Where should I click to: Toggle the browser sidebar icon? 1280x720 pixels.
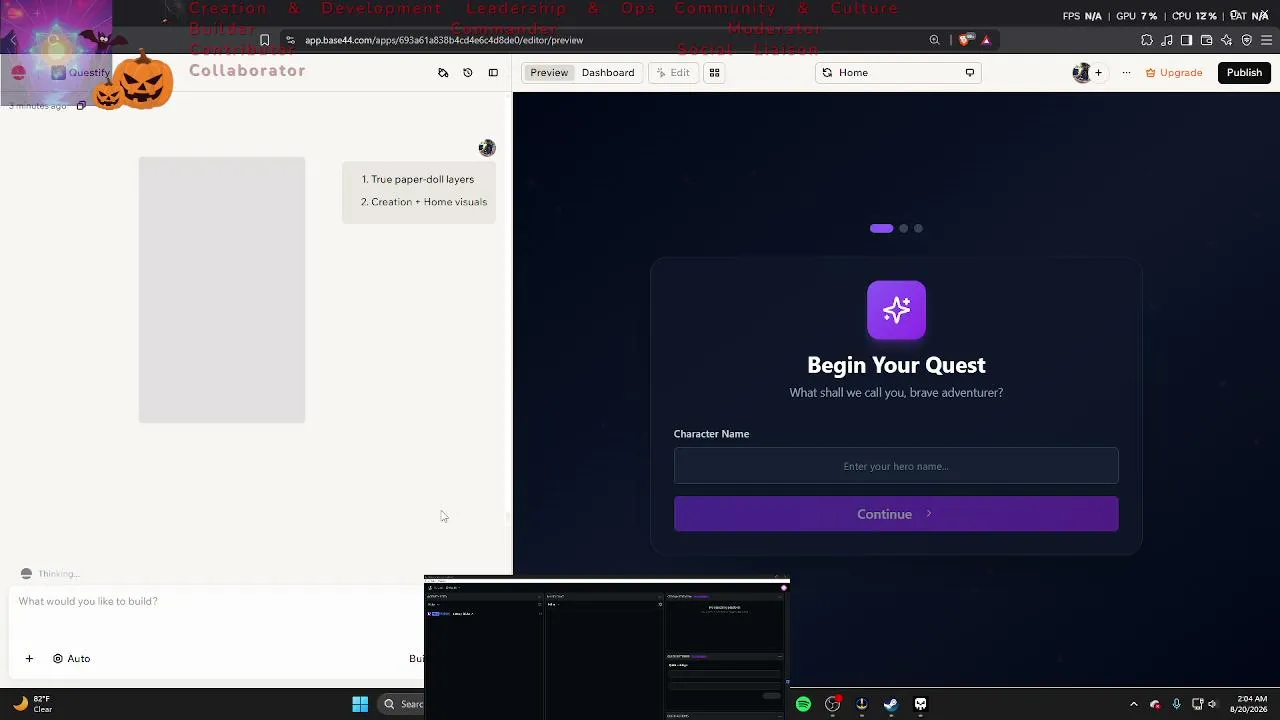coord(1186,40)
